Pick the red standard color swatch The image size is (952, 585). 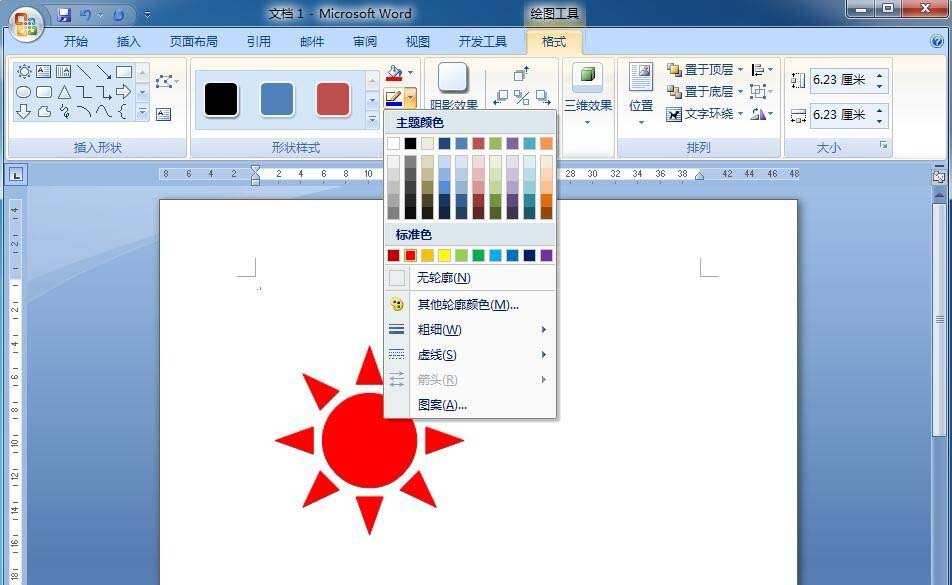point(410,255)
